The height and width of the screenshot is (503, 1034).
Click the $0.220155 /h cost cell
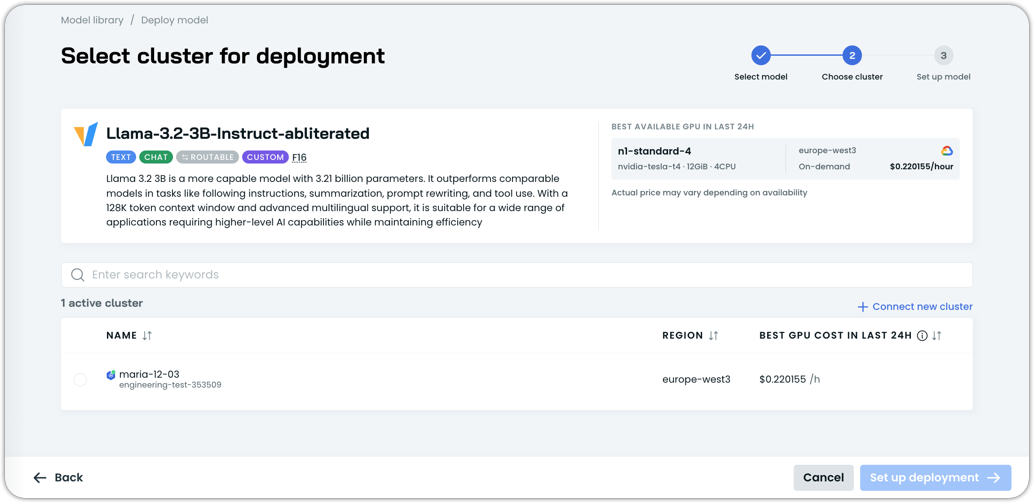790,380
